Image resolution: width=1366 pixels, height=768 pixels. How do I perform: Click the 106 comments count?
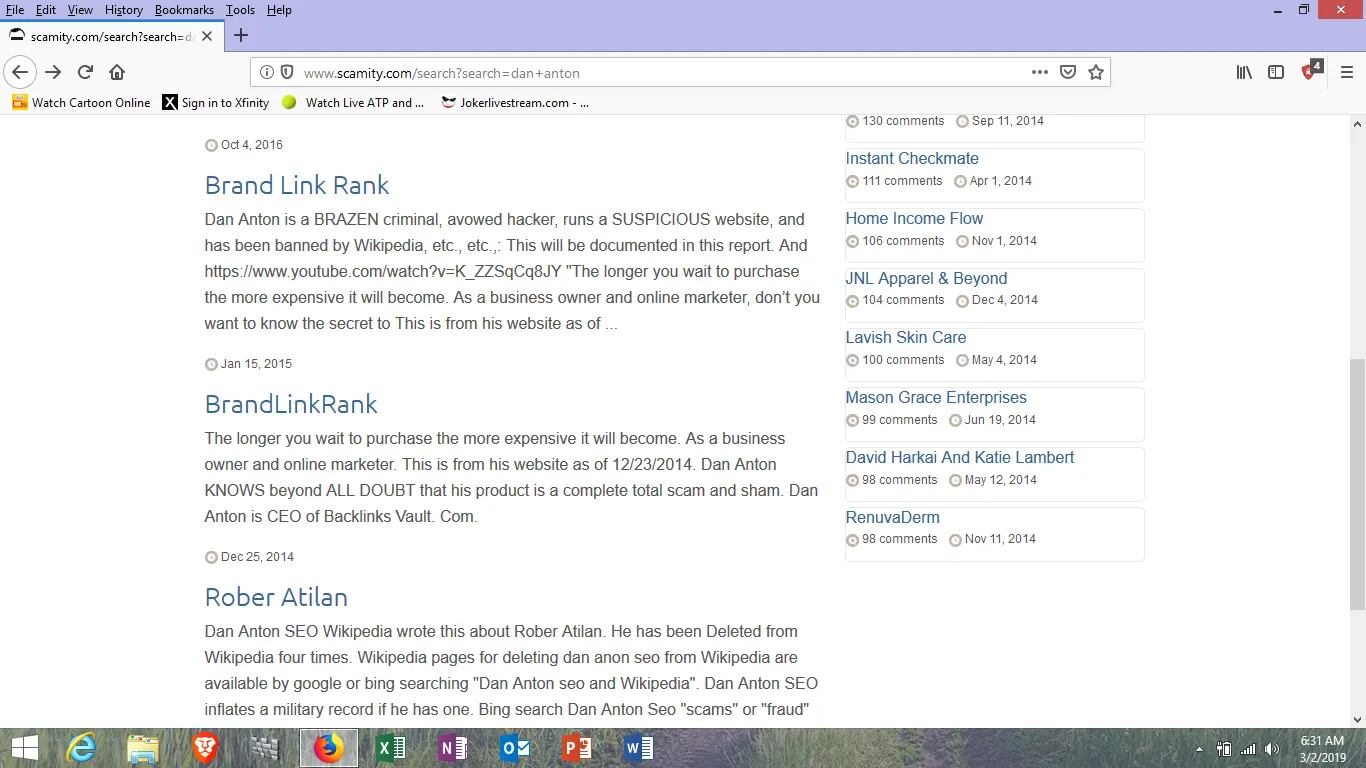[902, 241]
